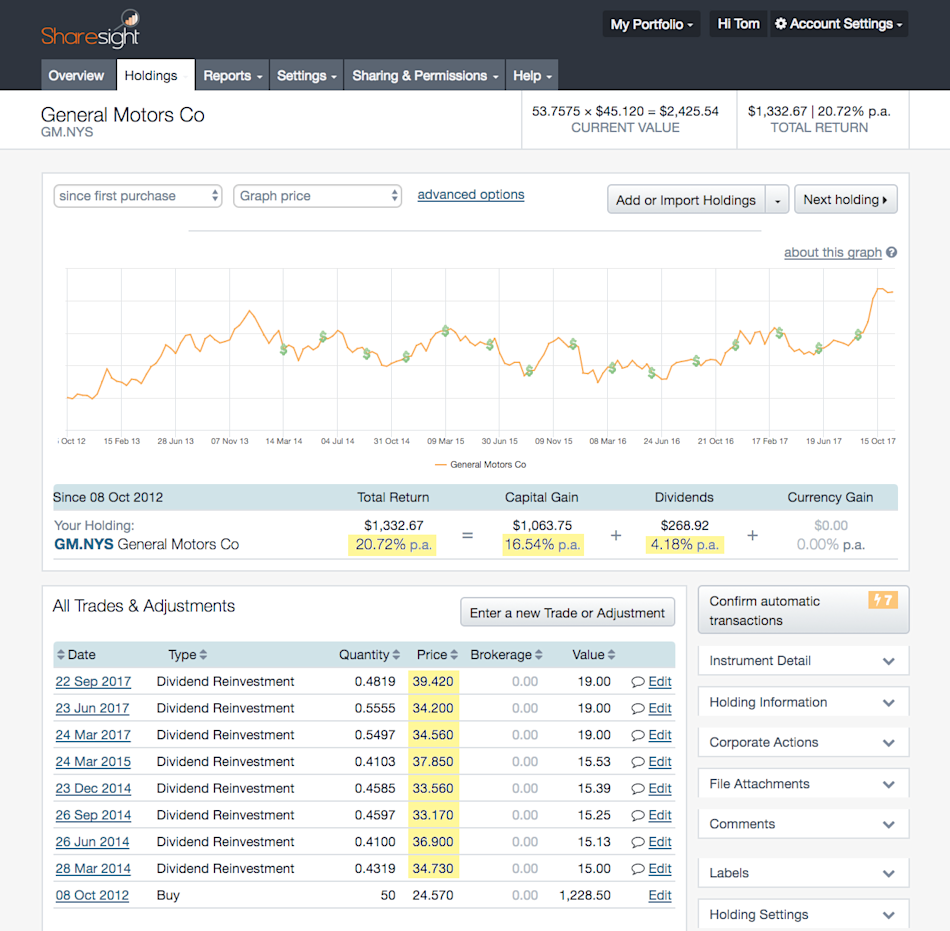Viewport: 950px width, 931px height.
Task: Click the 1,228.50 value of the Buy trade
Action: tap(585, 895)
